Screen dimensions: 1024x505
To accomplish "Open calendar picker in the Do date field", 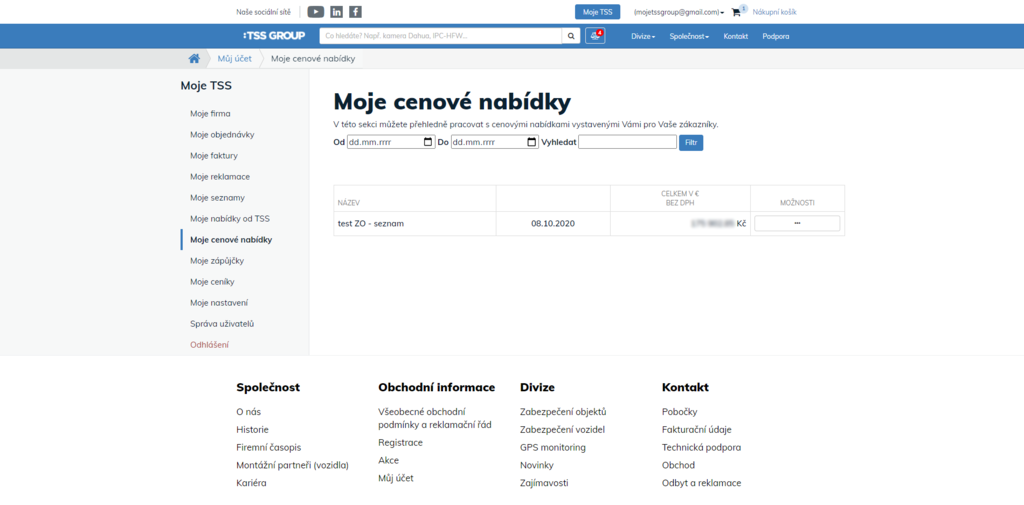I will (532, 142).
